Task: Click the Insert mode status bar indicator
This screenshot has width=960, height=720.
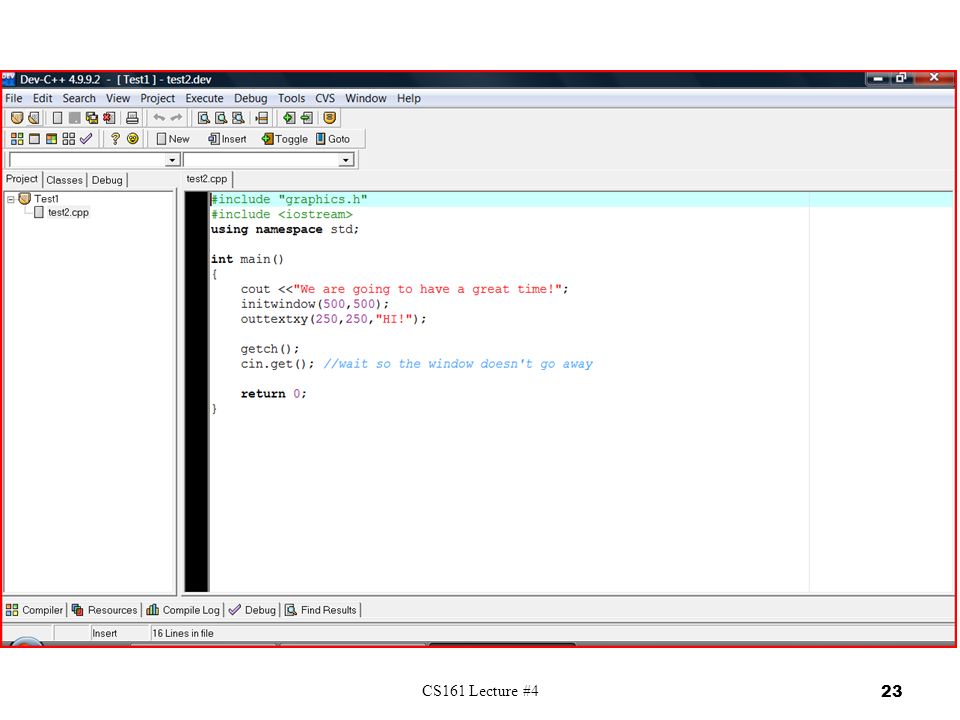Action: pos(104,633)
